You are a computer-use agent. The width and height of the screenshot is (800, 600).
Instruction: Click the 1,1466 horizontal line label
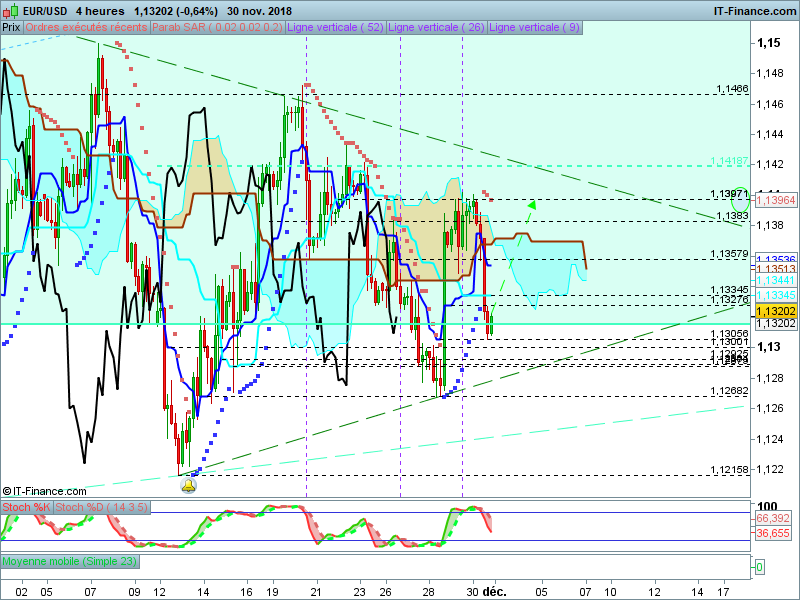(732, 89)
